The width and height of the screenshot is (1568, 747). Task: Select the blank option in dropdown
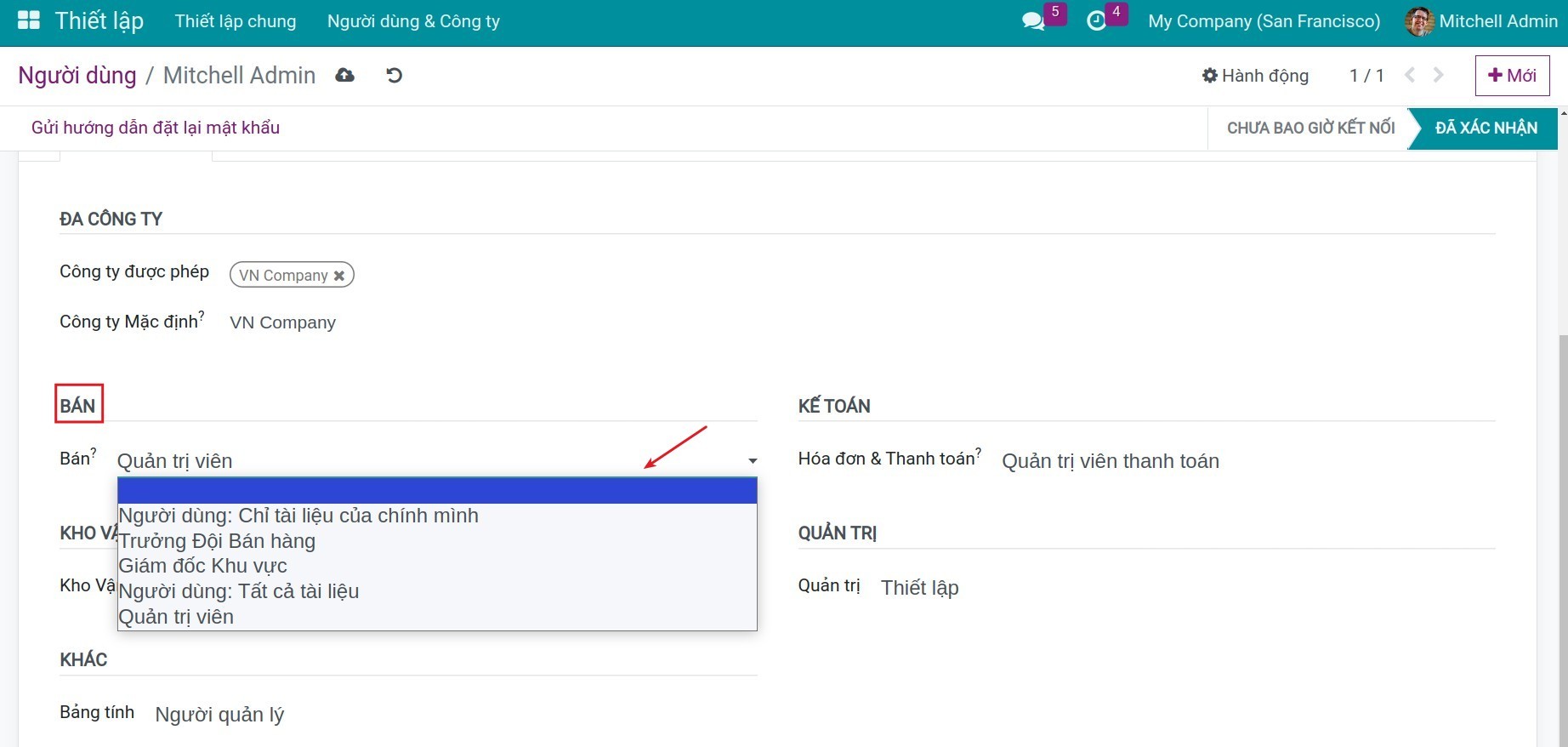pyautogui.click(x=436, y=491)
